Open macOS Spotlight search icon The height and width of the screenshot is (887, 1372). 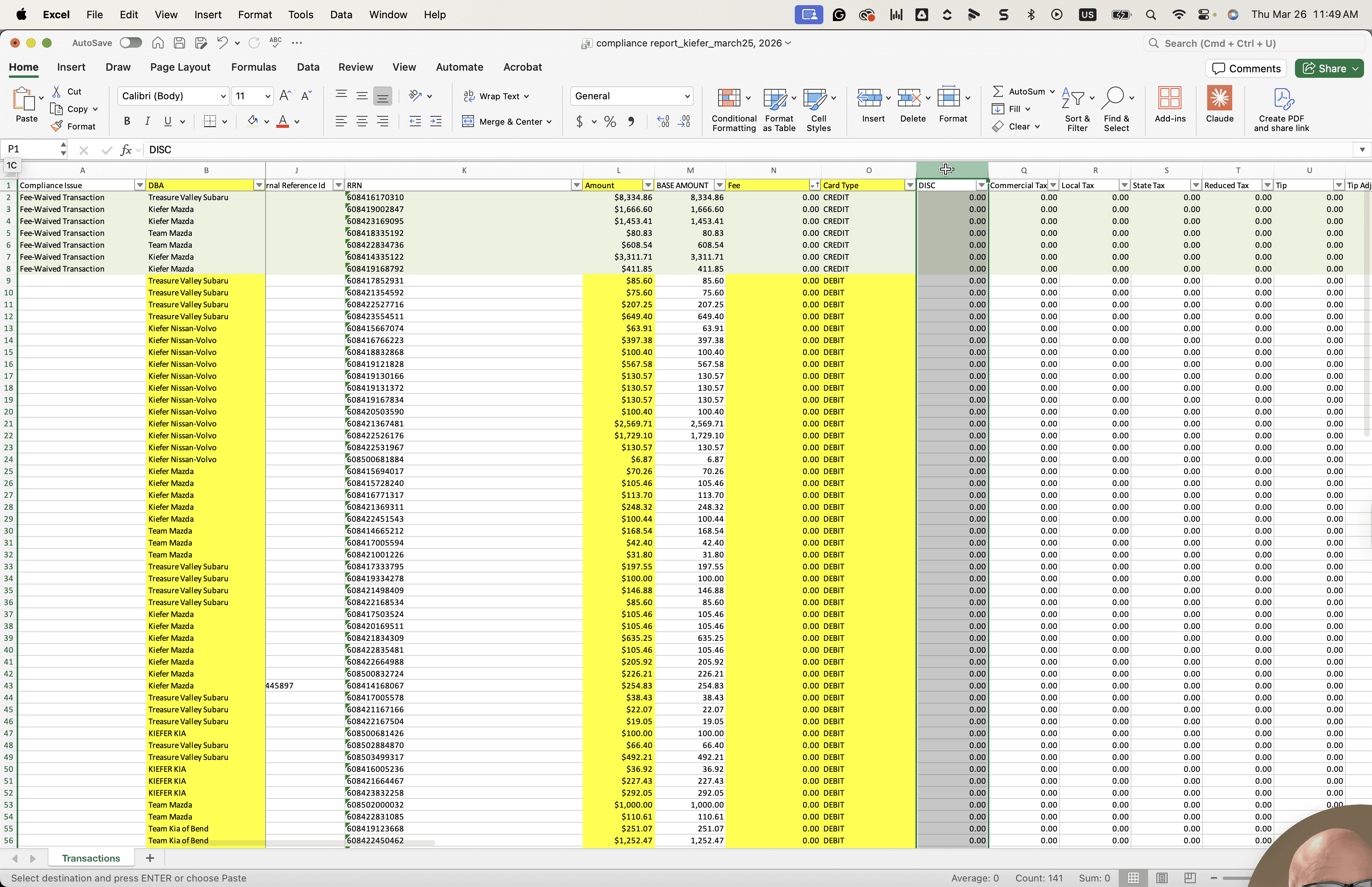click(x=1151, y=14)
